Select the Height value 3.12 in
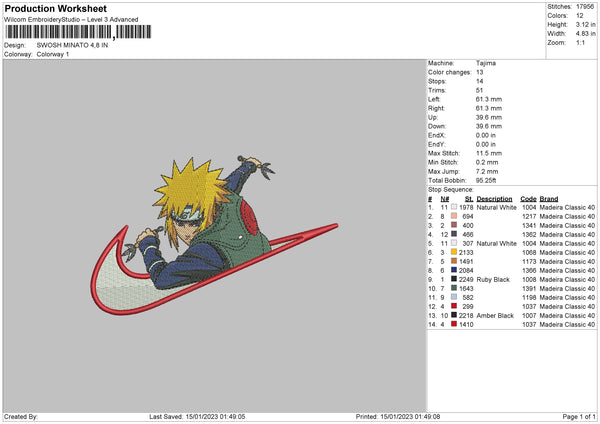The height and width of the screenshot is (424, 600). coord(585,24)
